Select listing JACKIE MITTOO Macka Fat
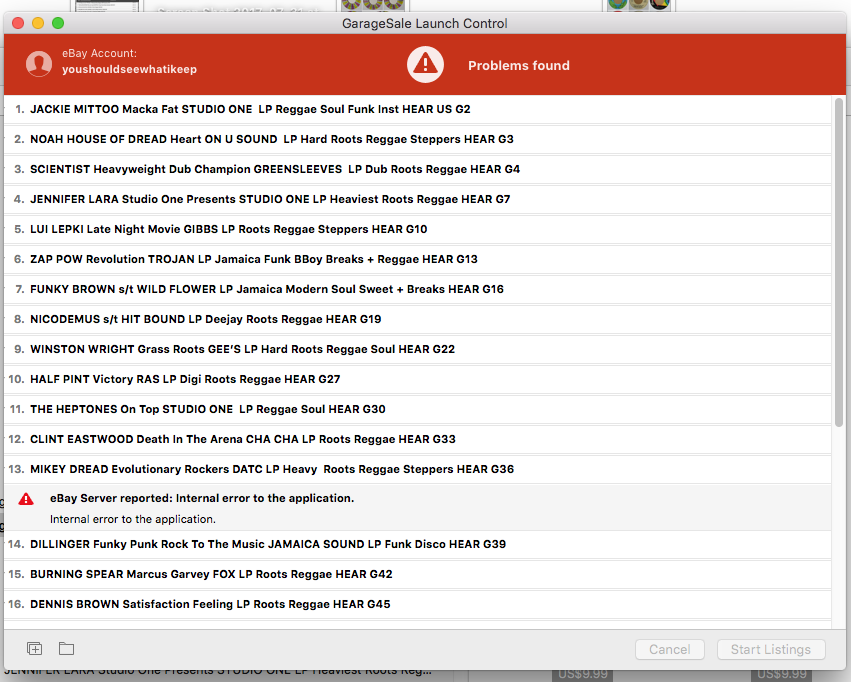The image size is (851, 682). 418,109
